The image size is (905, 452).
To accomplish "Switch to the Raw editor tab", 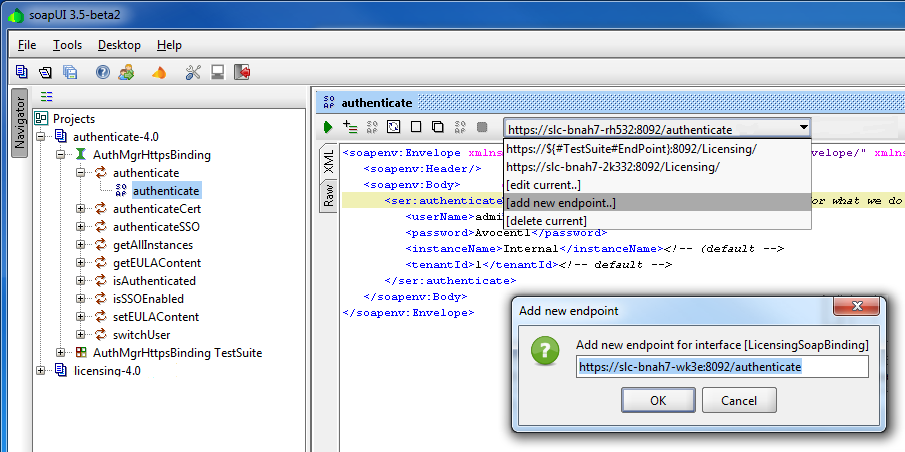I will point(328,196).
